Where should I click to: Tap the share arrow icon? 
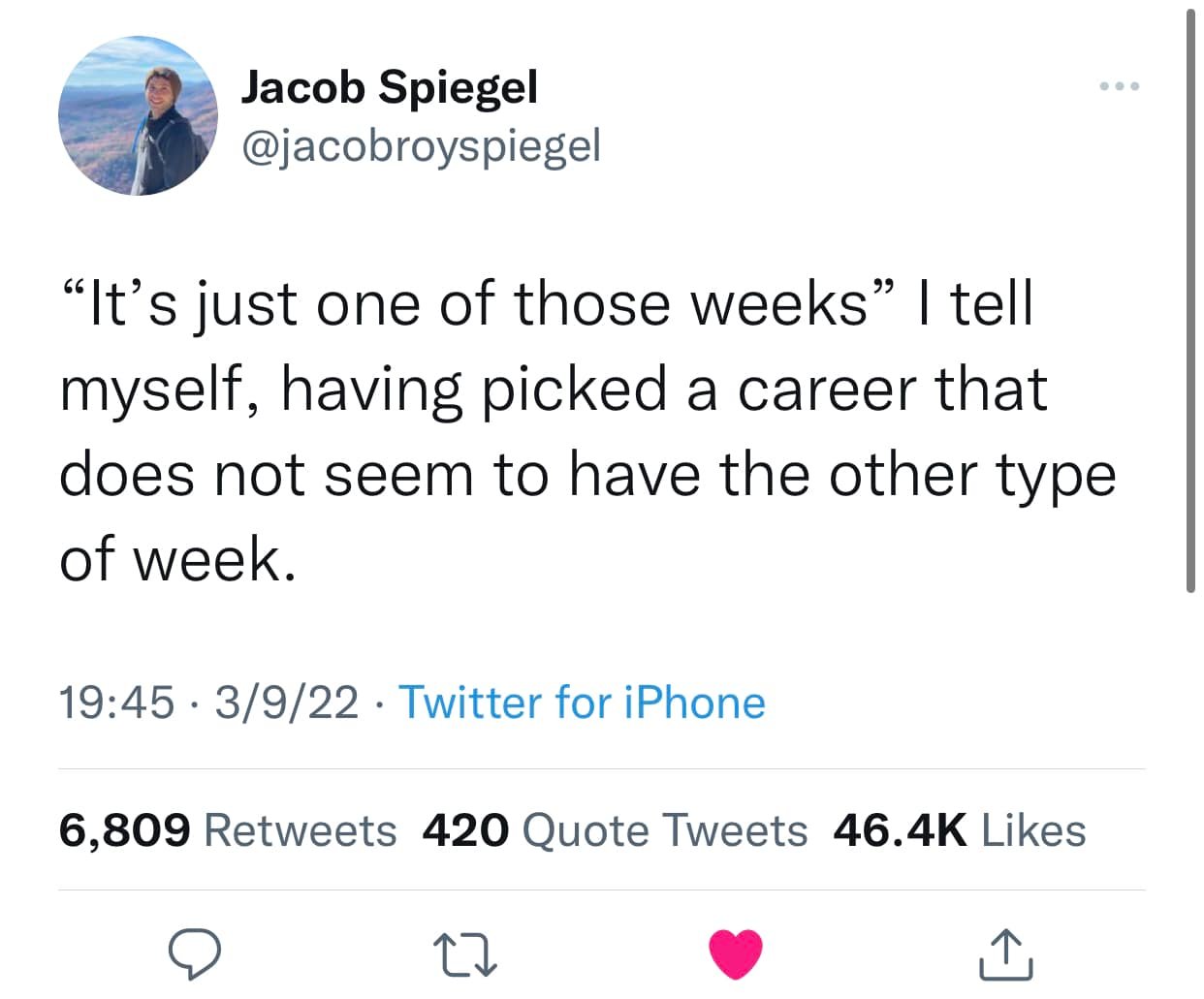tap(1005, 954)
